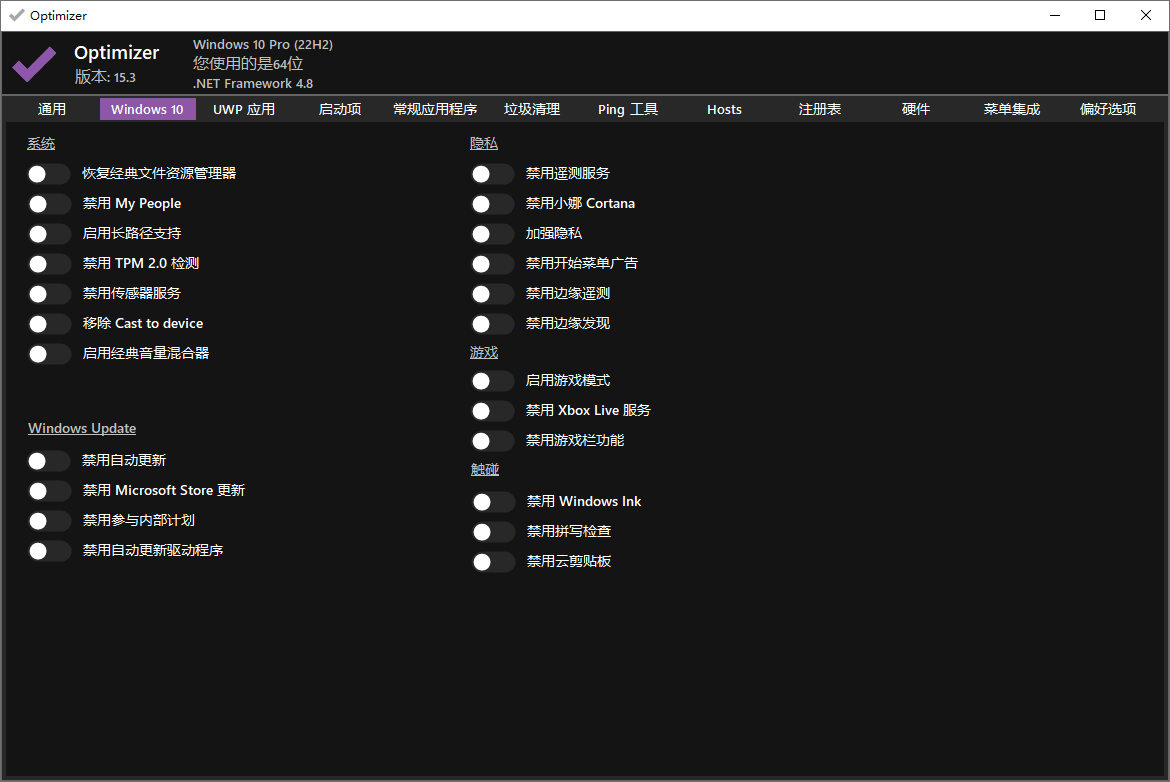
Task: Open the 启动项 tab
Action: point(340,109)
